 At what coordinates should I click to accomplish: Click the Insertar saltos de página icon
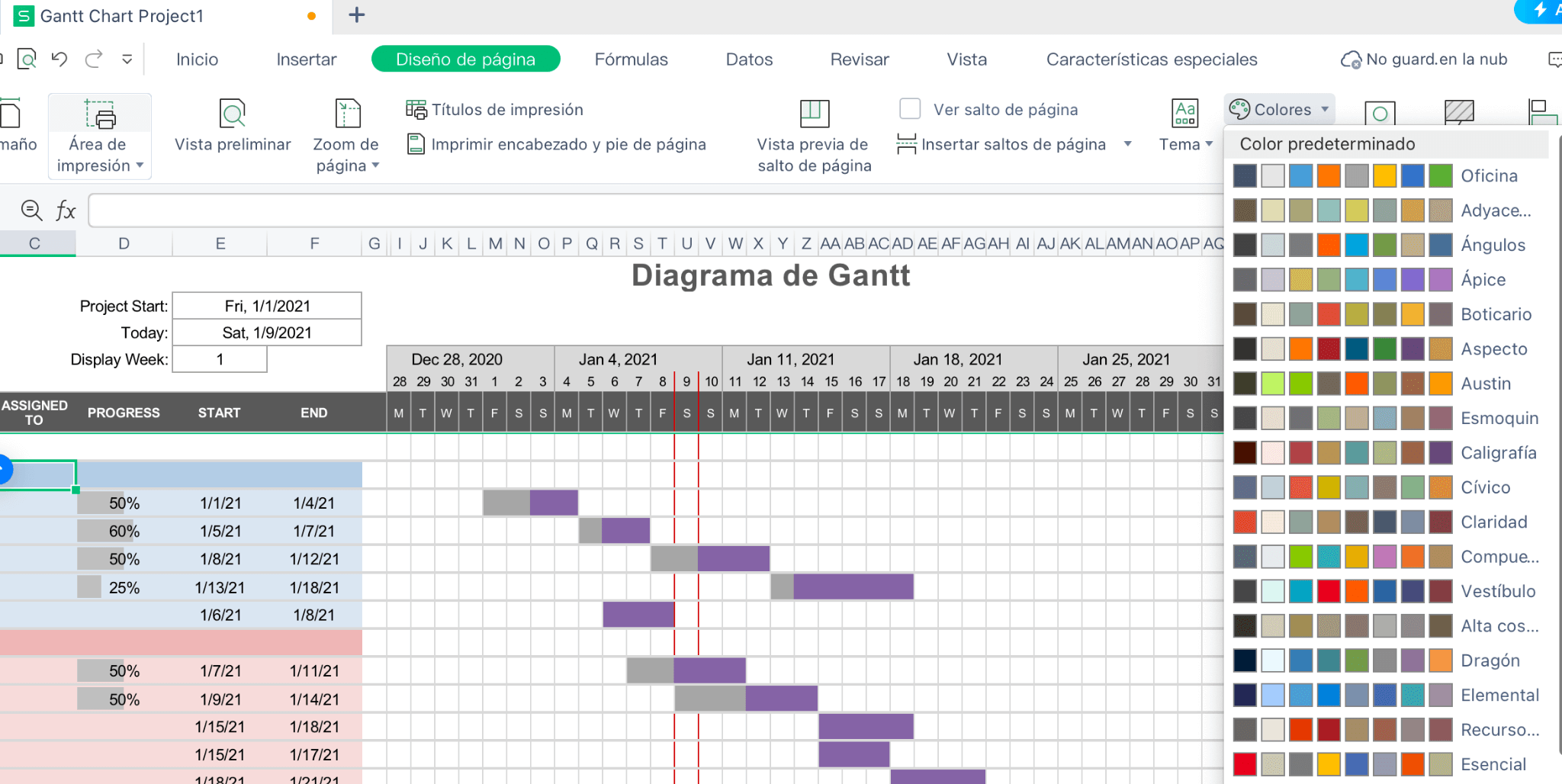[x=908, y=143]
